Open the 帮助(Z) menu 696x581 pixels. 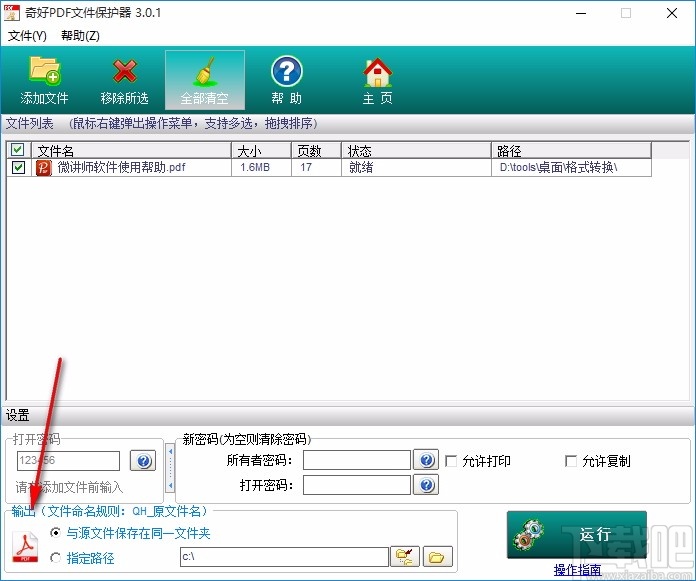(x=80, y=36)
